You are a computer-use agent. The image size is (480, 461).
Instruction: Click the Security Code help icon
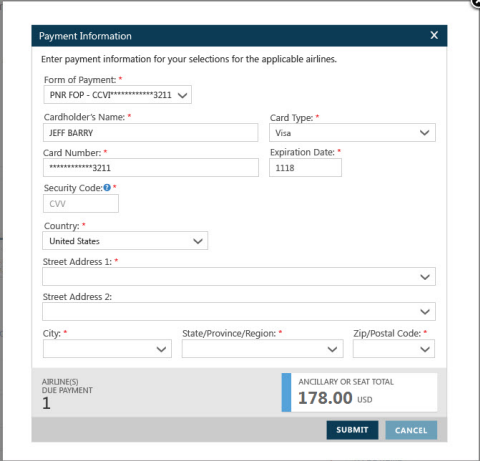(107, 188)
